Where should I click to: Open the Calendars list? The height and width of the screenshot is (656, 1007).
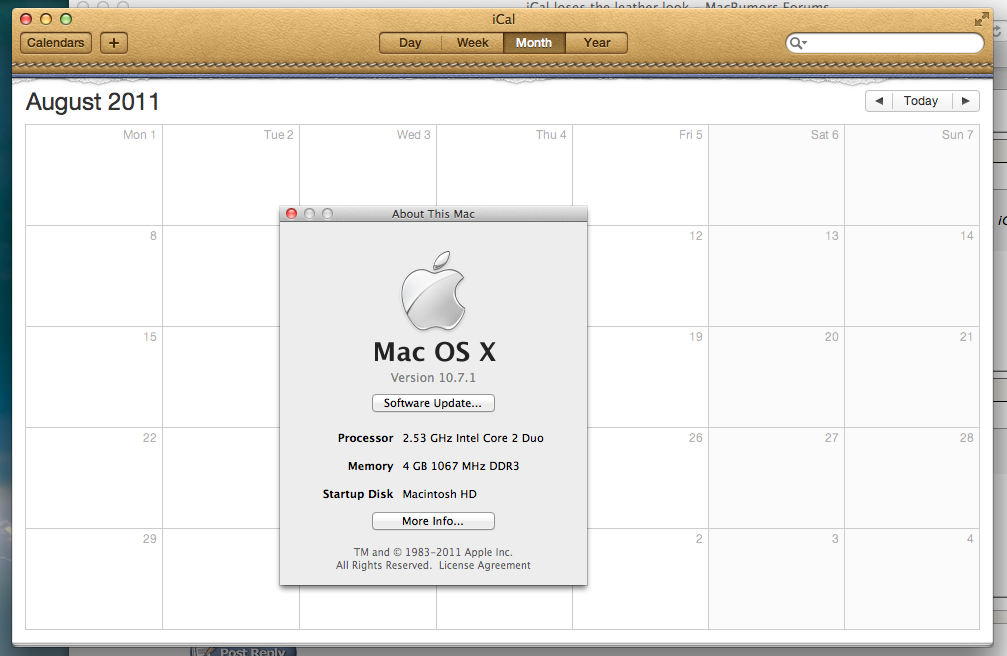(x=56, y=43)
